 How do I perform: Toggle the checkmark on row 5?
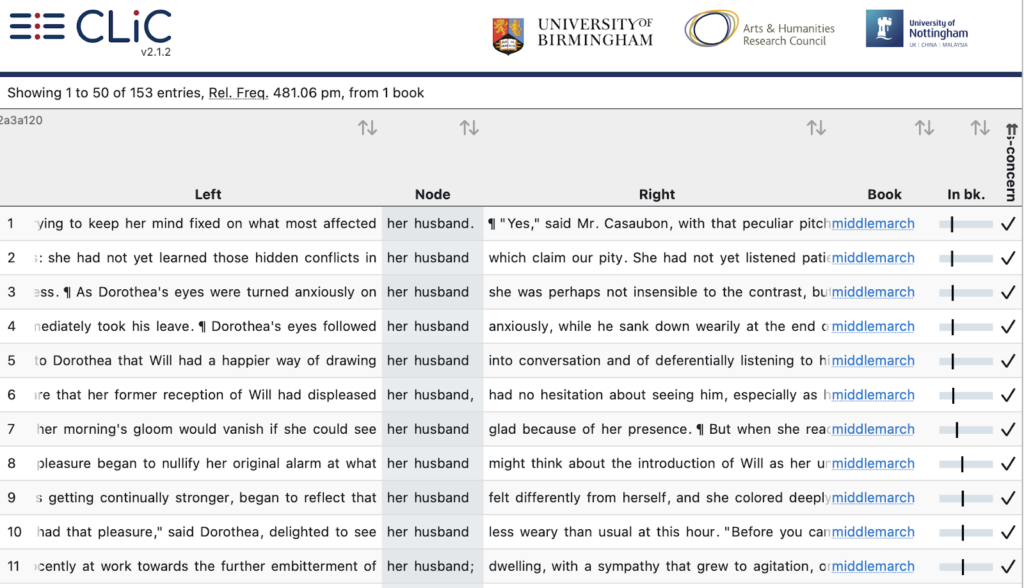pyautogui.click(x=1007, y=361)
